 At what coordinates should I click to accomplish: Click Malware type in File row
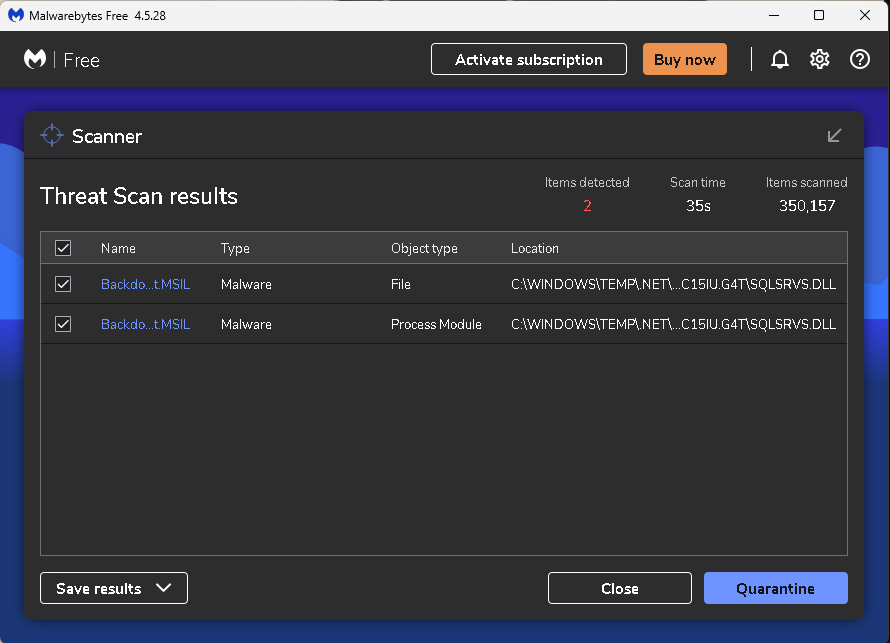(x=246, y=284)
